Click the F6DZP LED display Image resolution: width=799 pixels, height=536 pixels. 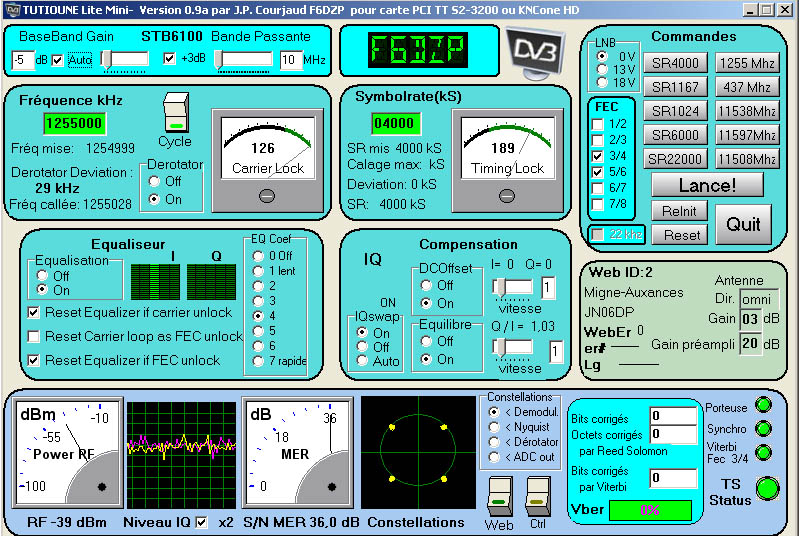click(418, 50)
